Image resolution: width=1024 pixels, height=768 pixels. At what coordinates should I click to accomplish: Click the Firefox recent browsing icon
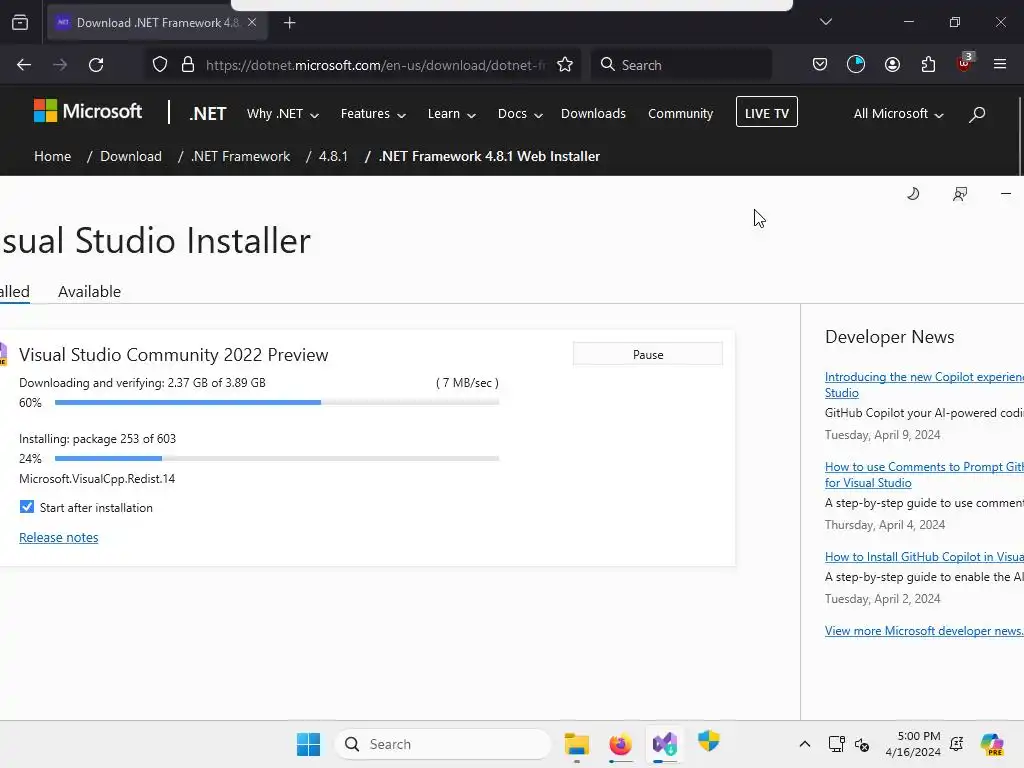[x=20, y=23]
